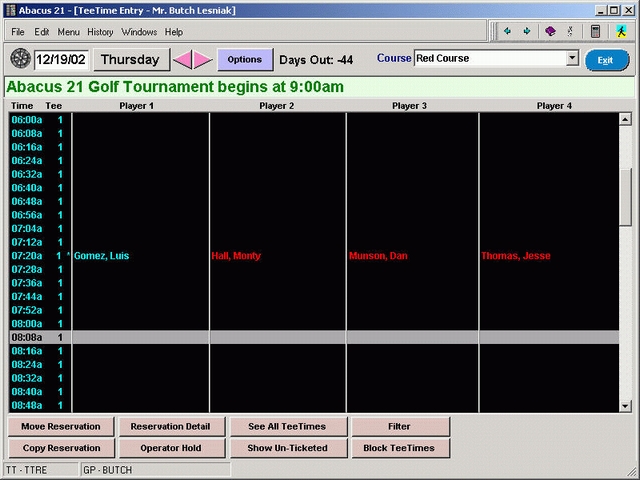Select the 06:16a tee time
This screenshot has width=640, height=480.
click(27, 147)
